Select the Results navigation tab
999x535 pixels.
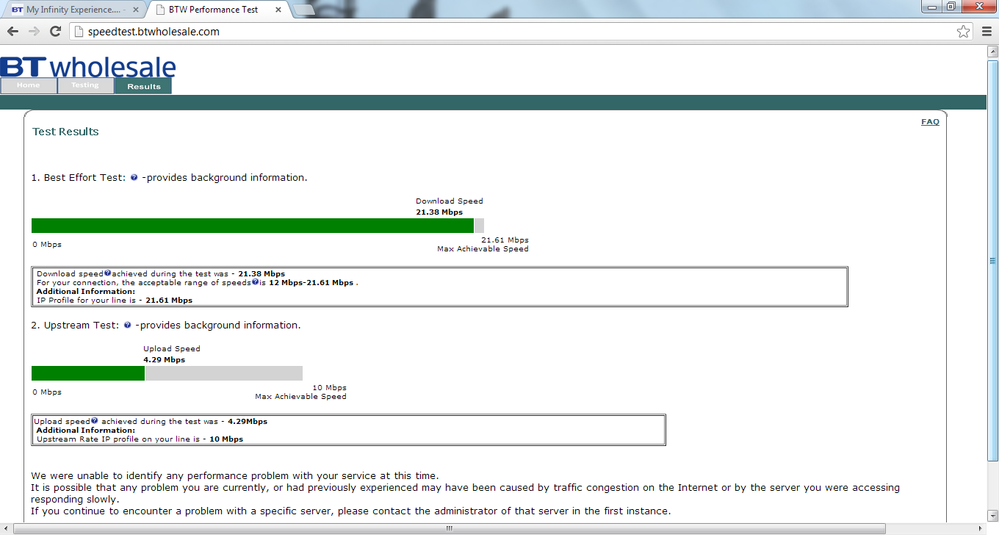click(143, 86)
